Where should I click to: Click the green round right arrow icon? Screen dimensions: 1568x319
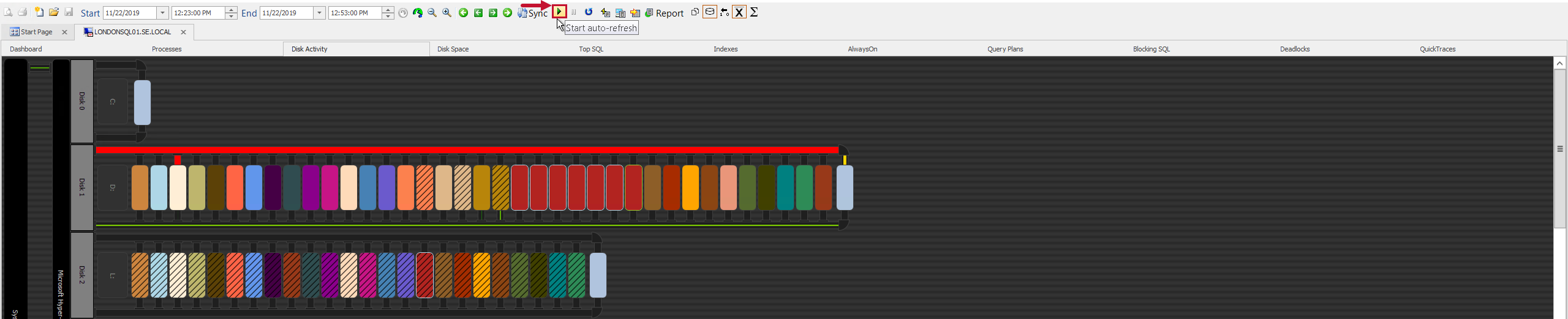pyautogui.click(x=507, y=13)
